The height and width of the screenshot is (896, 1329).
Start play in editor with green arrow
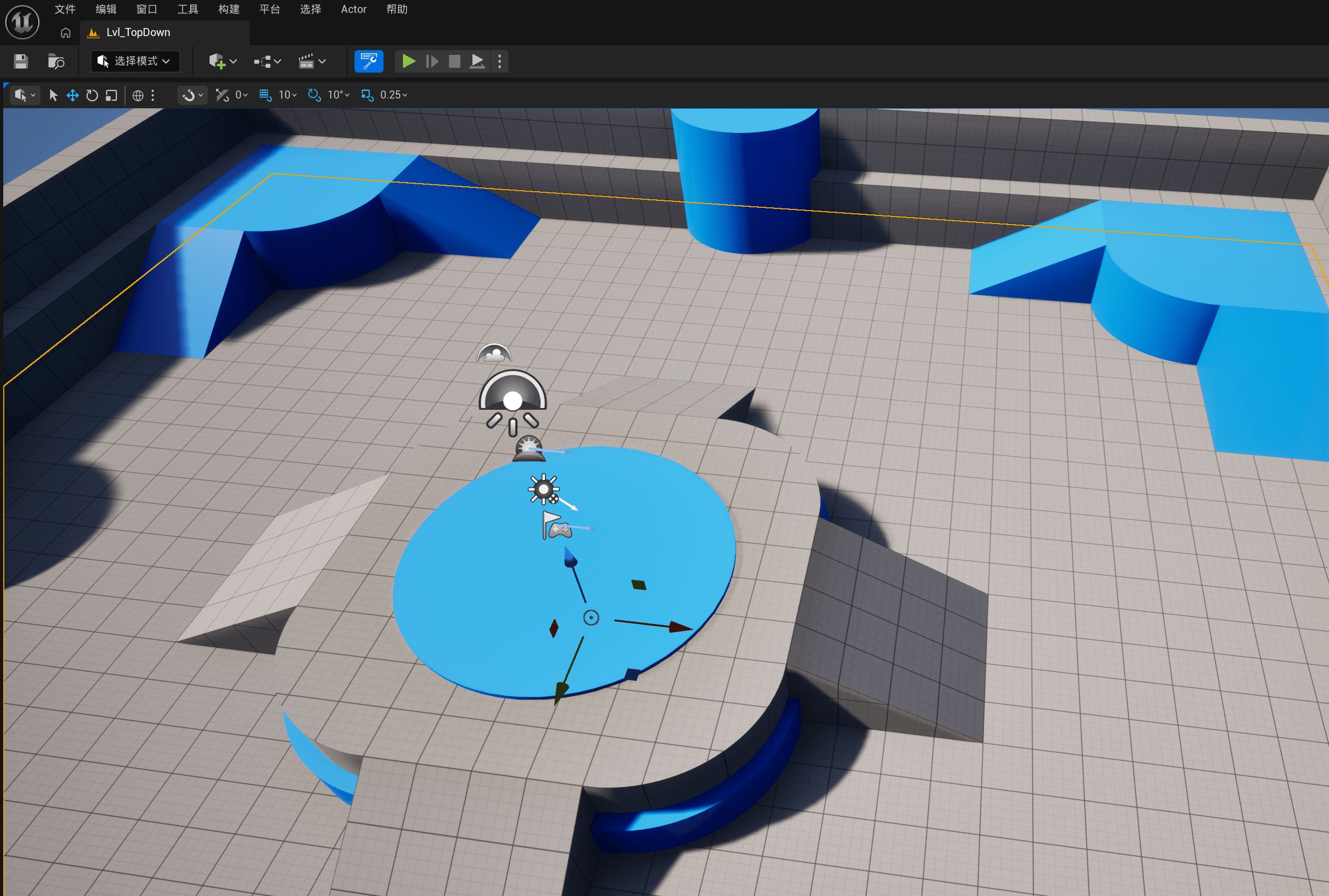click(408, 61)
